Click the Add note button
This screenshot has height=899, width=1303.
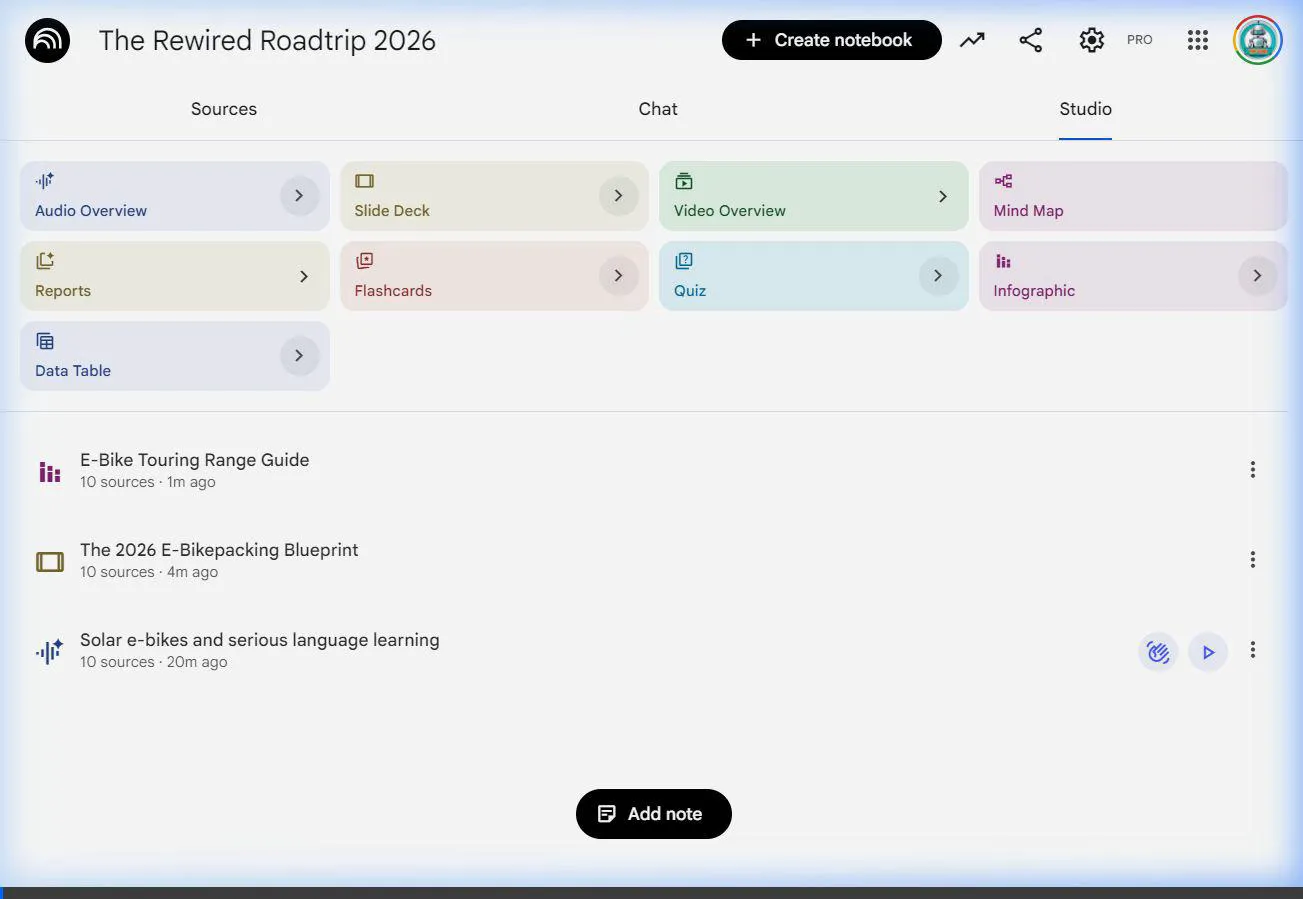pyautogui.click(x=654, y=814)
